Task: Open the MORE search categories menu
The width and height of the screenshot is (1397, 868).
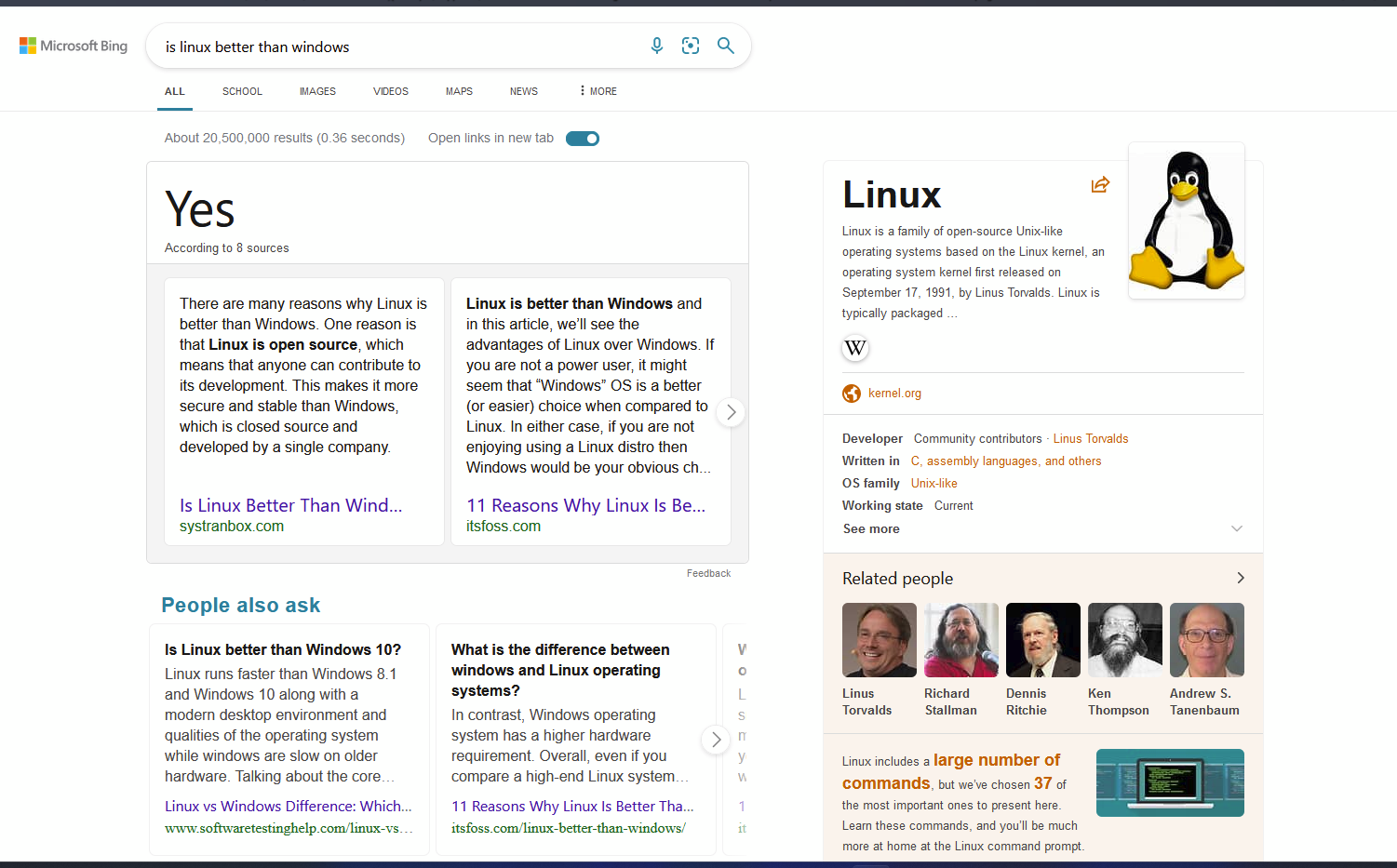Action: 598,91
